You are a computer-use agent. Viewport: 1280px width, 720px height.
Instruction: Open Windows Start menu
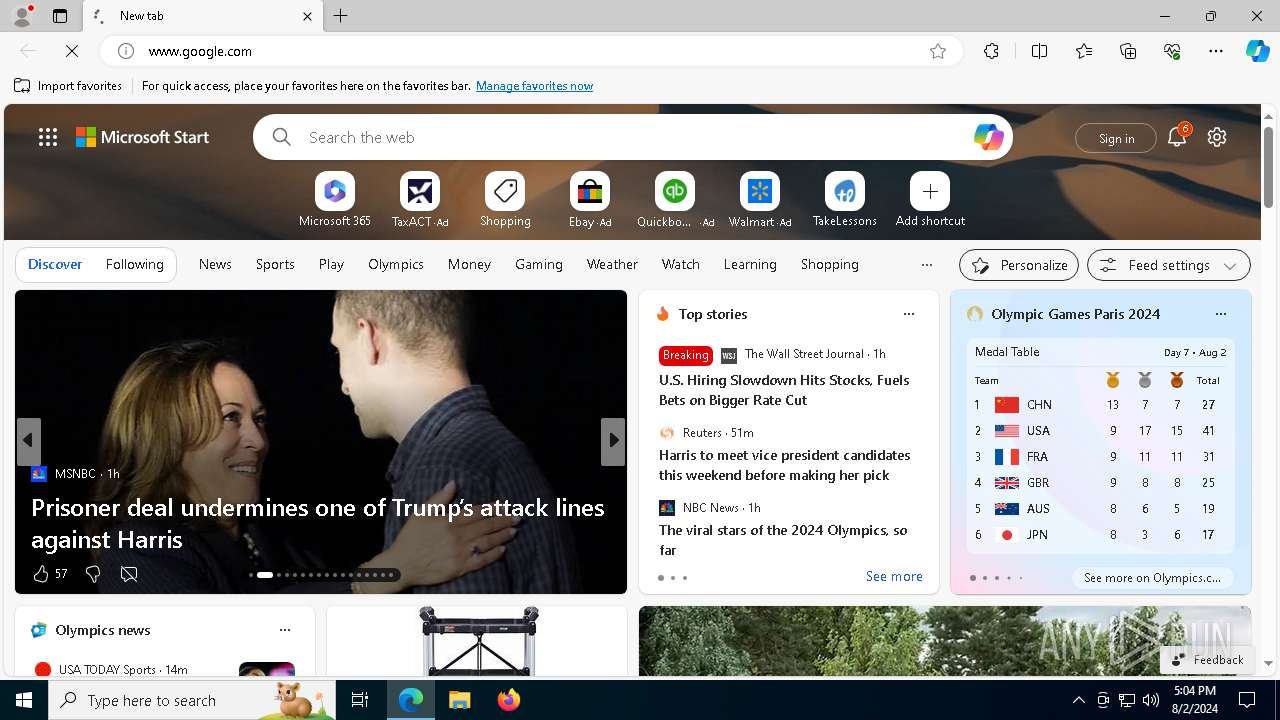tap(24, 700)
